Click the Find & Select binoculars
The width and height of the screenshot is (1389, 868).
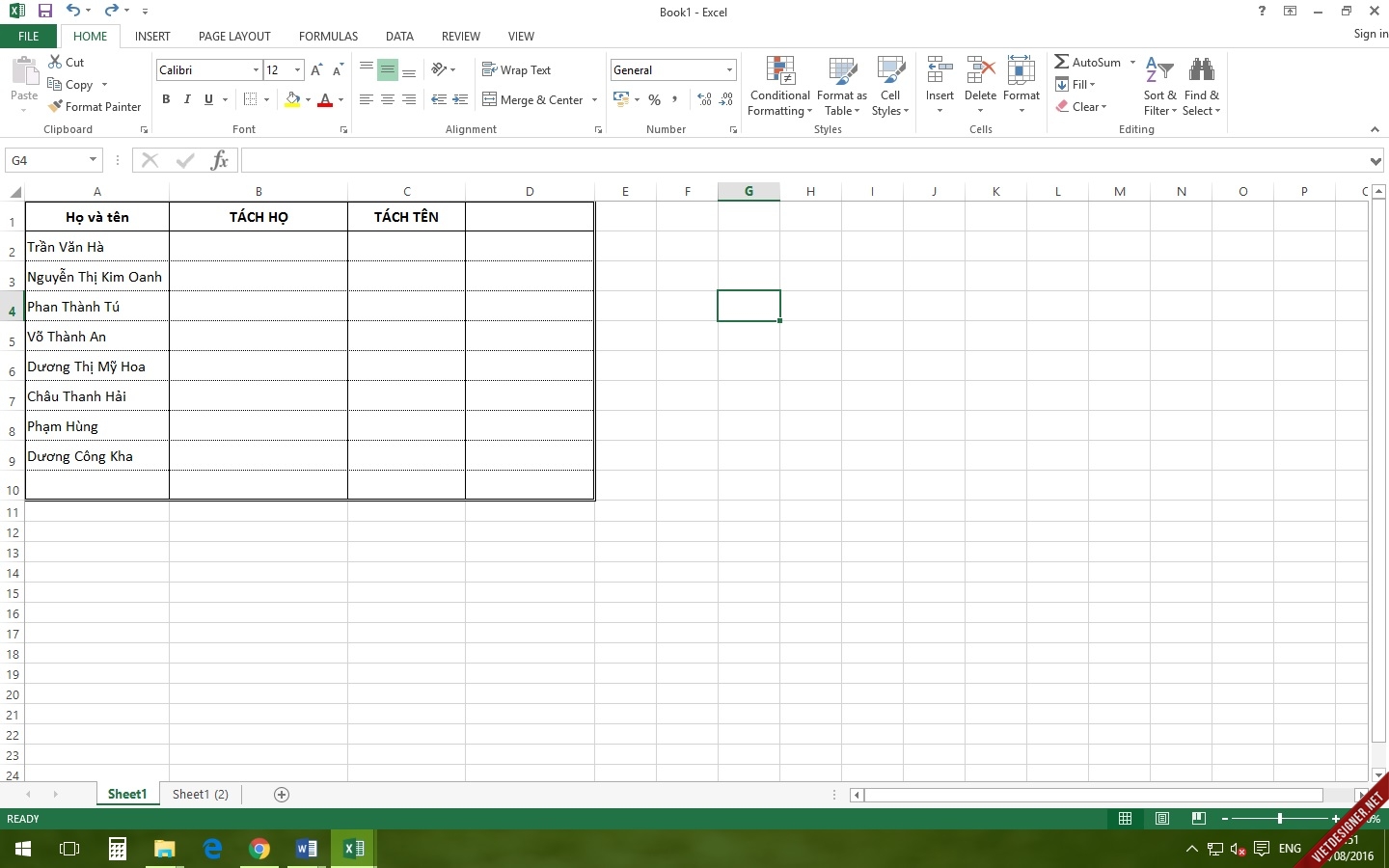[1201, 71]
